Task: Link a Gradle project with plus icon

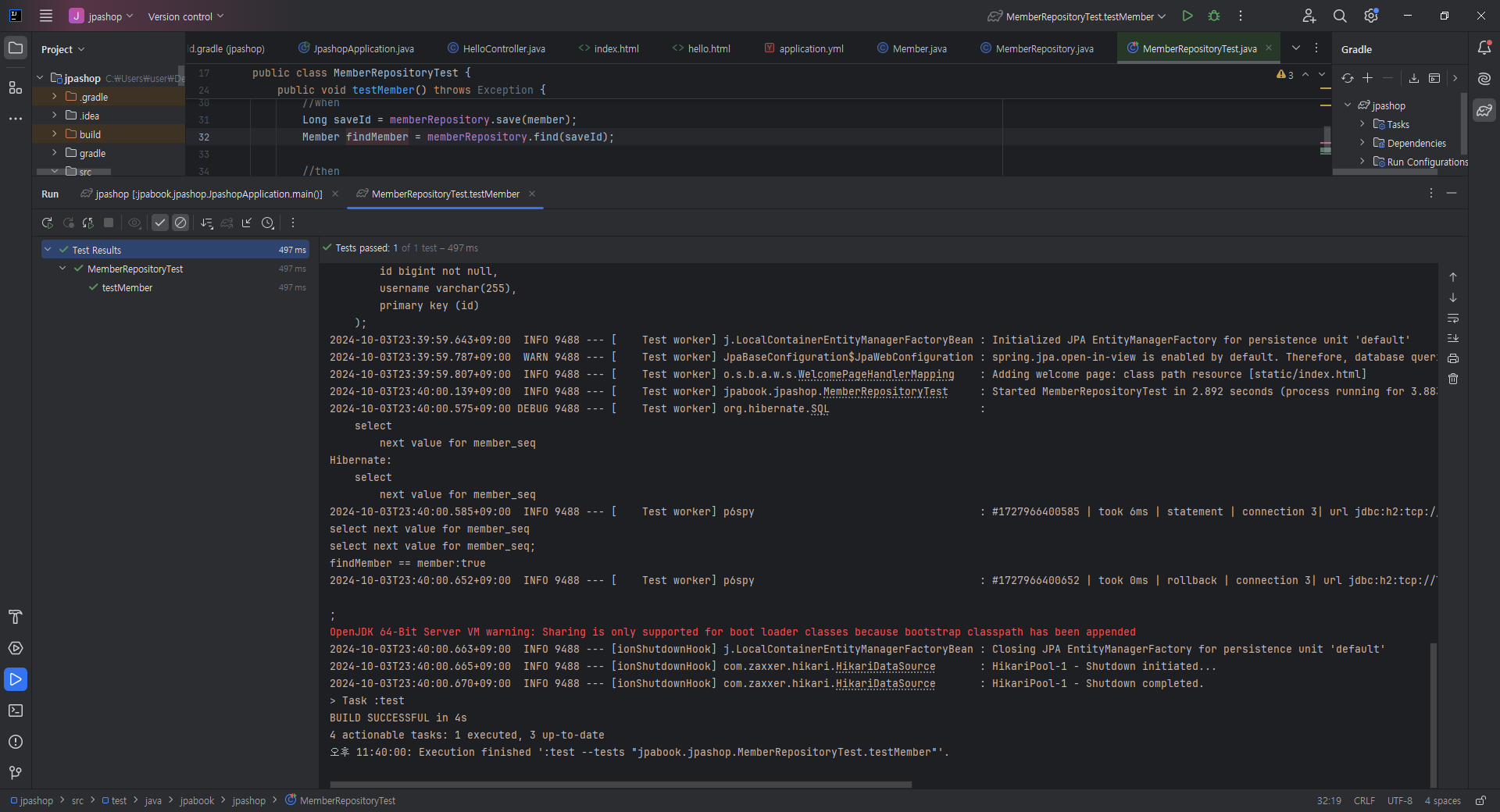Action: [1368, 78]
